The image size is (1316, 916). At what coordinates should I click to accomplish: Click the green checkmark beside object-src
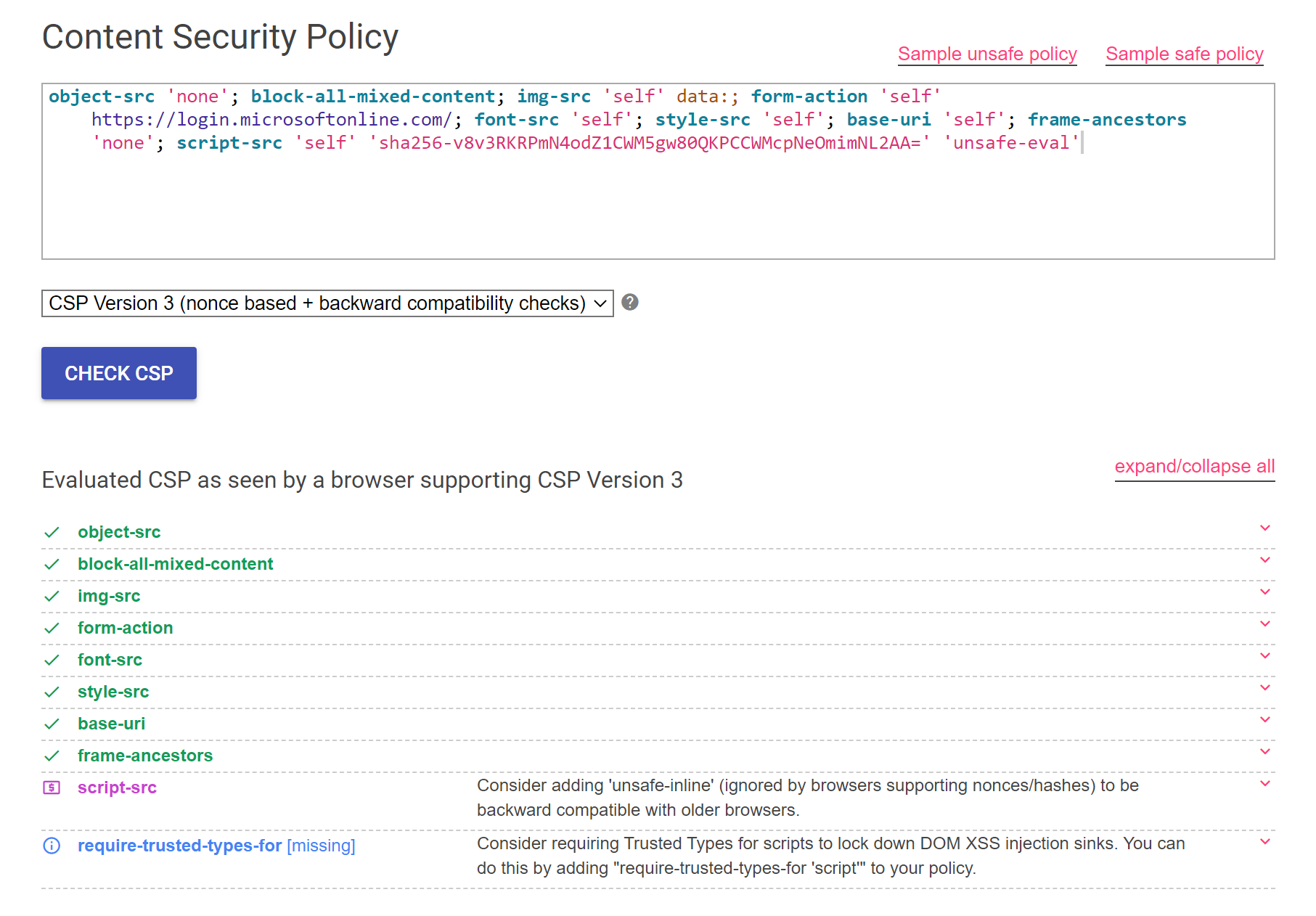[x=52, y=532]
